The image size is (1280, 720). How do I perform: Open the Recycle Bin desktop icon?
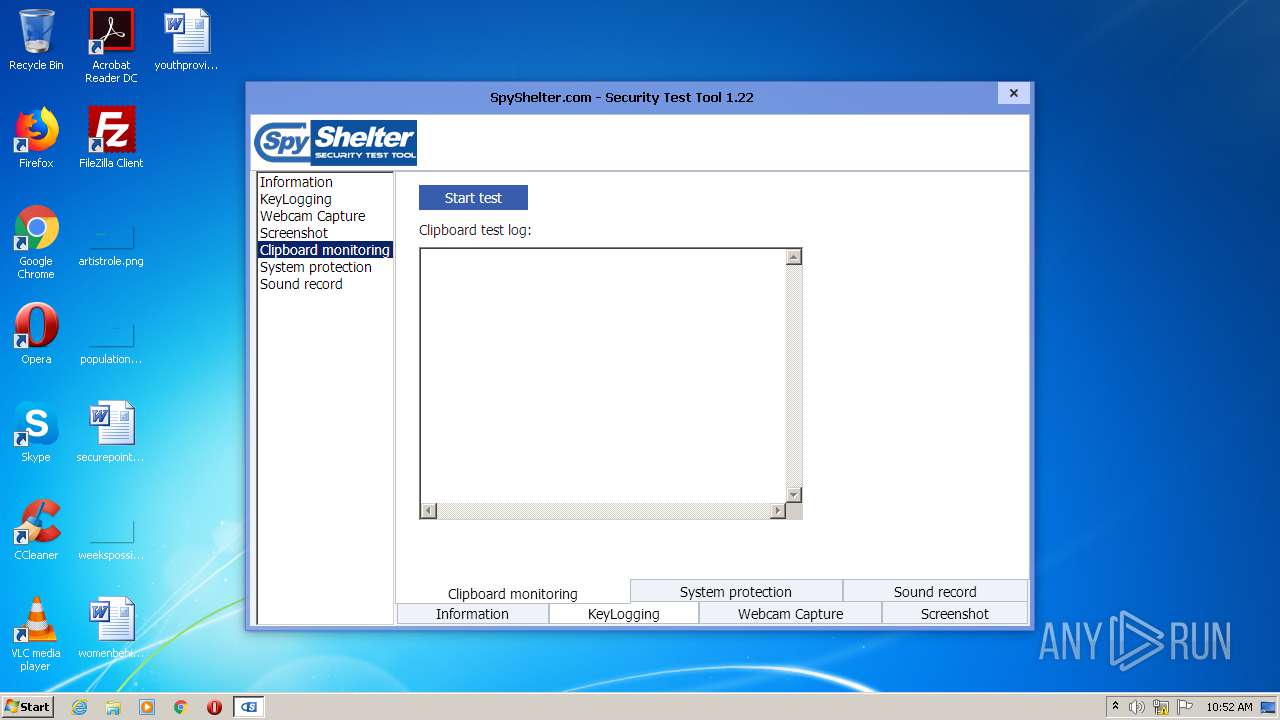36,40
